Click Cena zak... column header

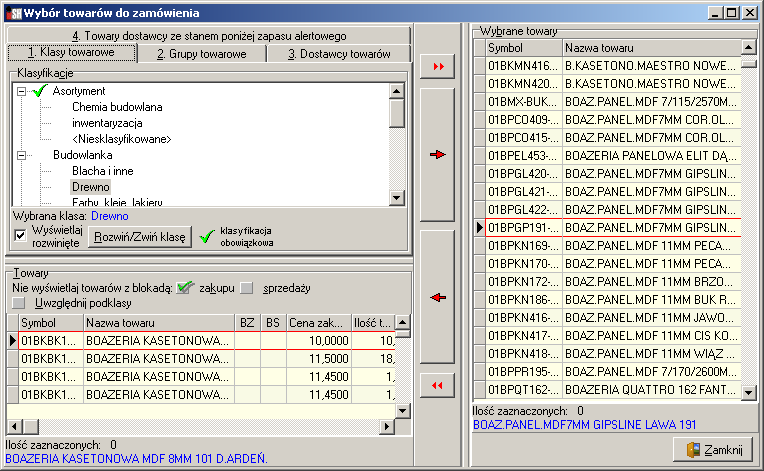319,323
